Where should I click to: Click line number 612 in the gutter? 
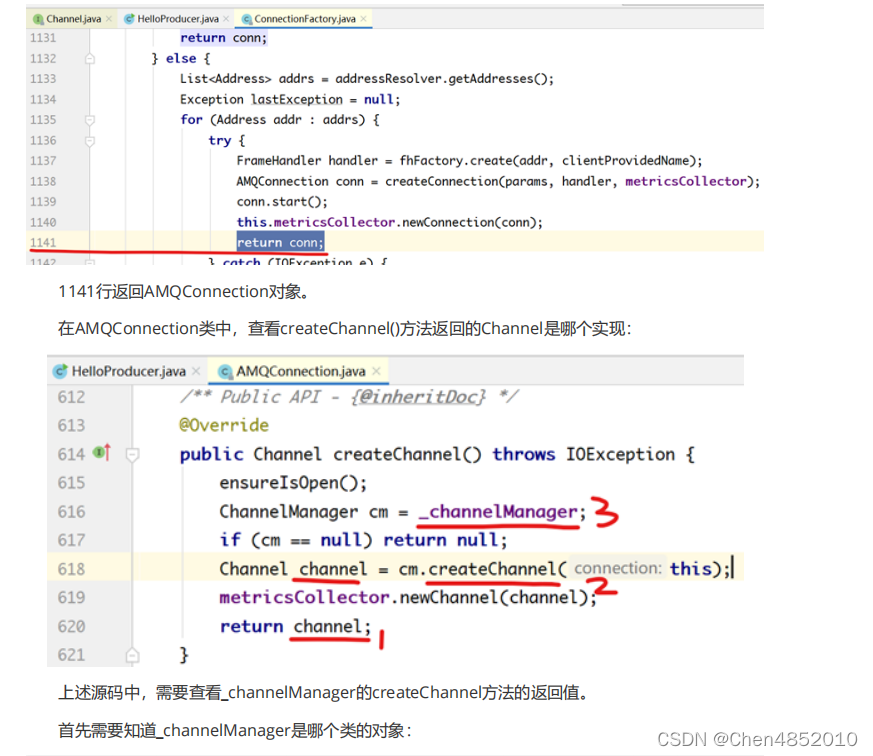pyautogui.click(x=71, y=397)
